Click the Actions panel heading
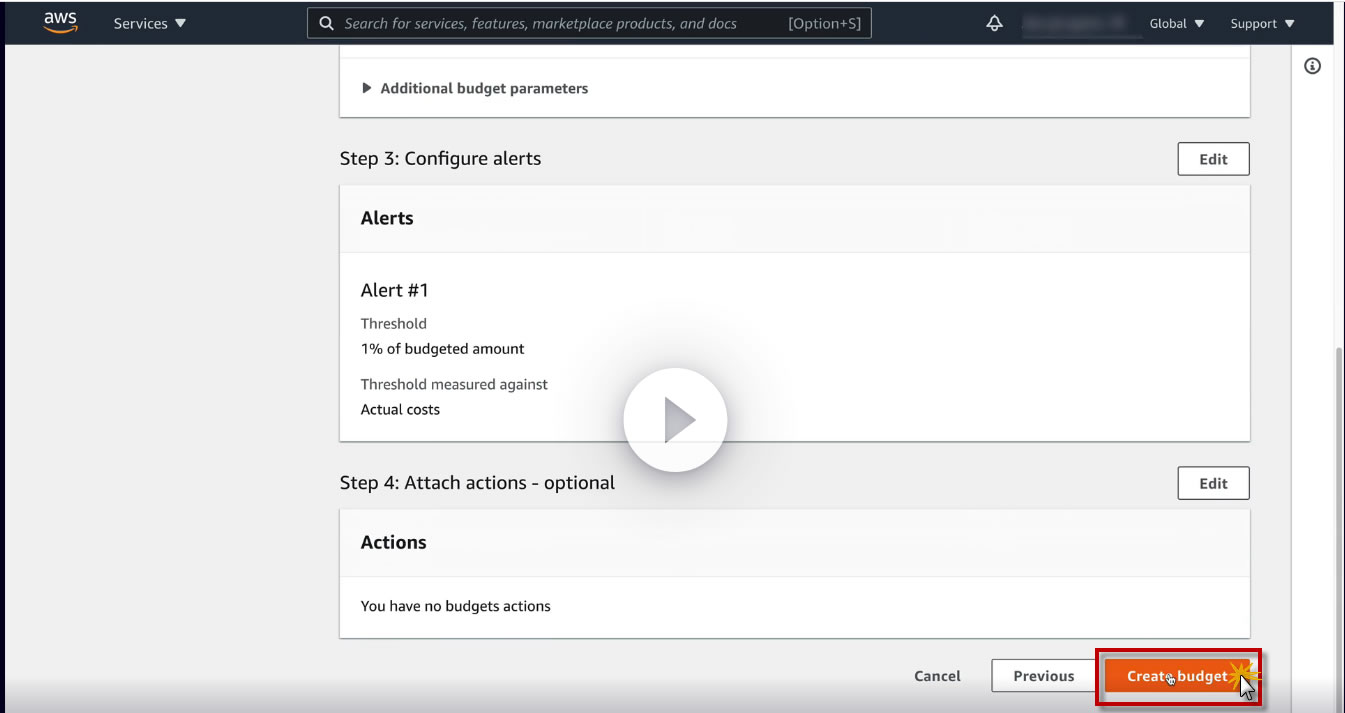The image size is (1345, 713). coord(393,542)
